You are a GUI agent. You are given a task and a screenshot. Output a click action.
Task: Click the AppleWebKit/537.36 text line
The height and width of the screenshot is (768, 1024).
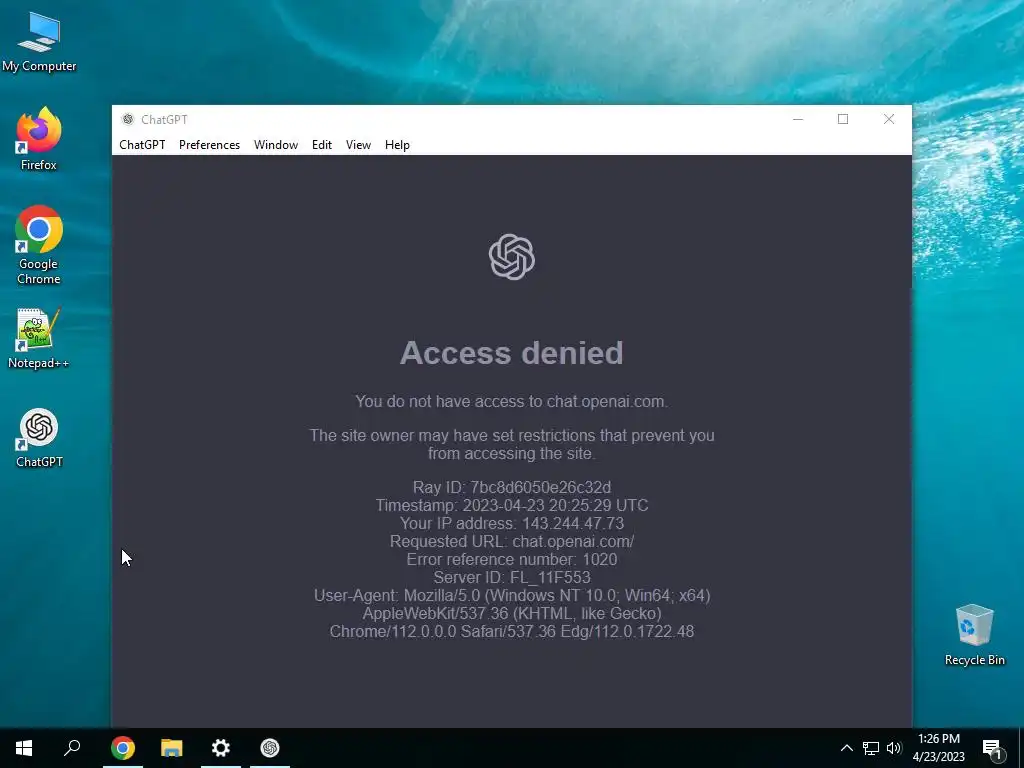point(512,614)
